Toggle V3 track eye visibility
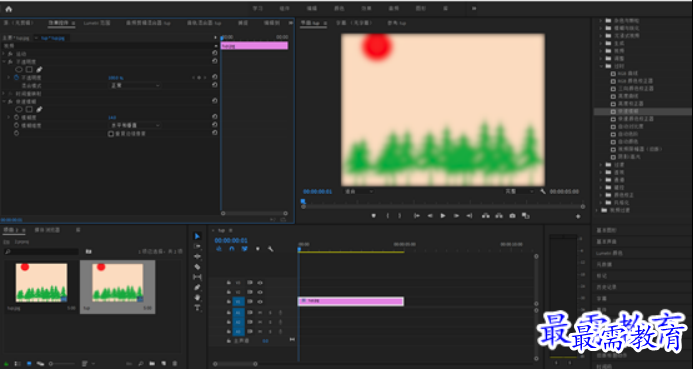 pyautogui.click(x=260, y=282)
